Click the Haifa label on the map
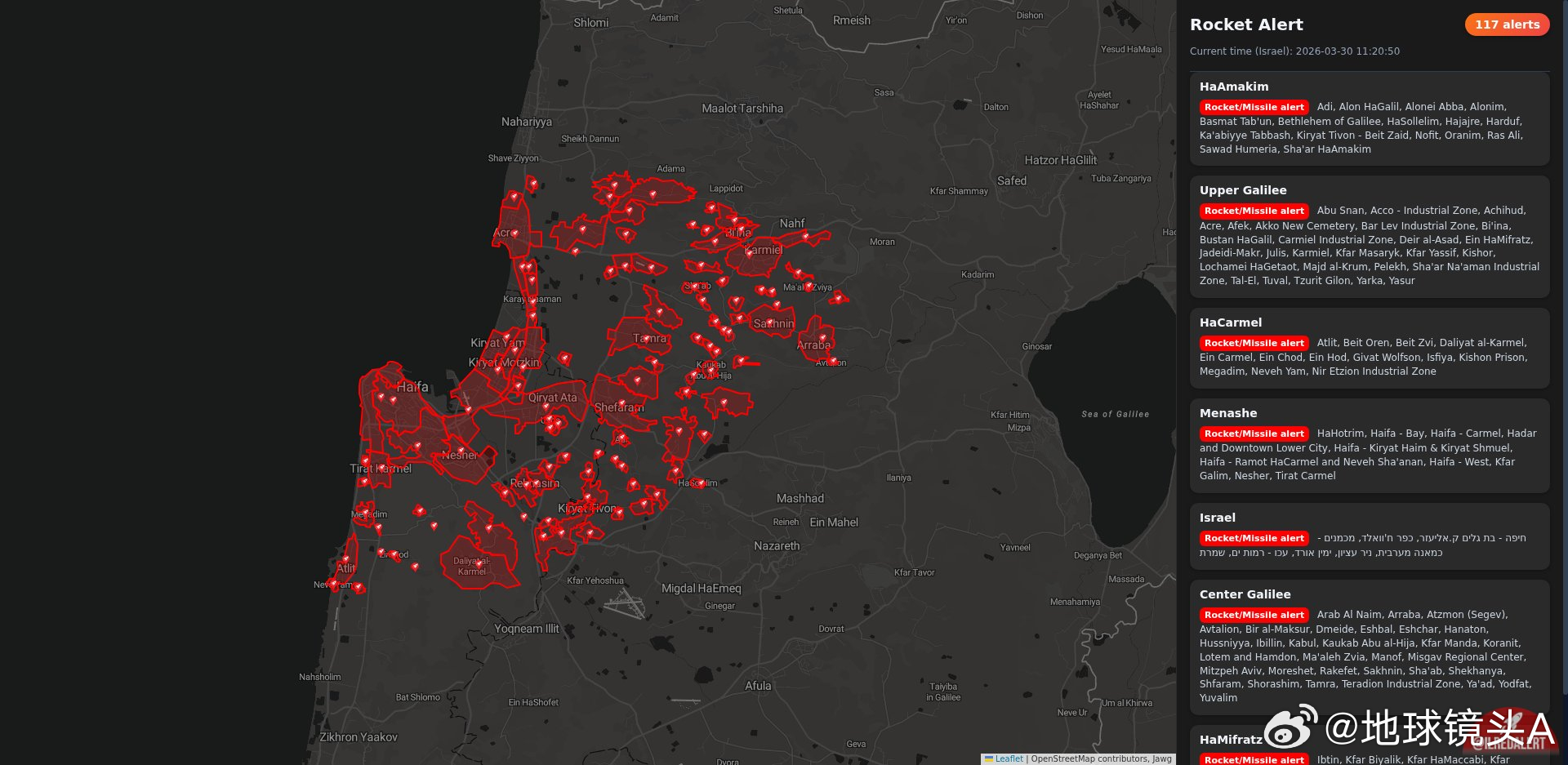Screen dimensions: 1568x765 point(412,387)
